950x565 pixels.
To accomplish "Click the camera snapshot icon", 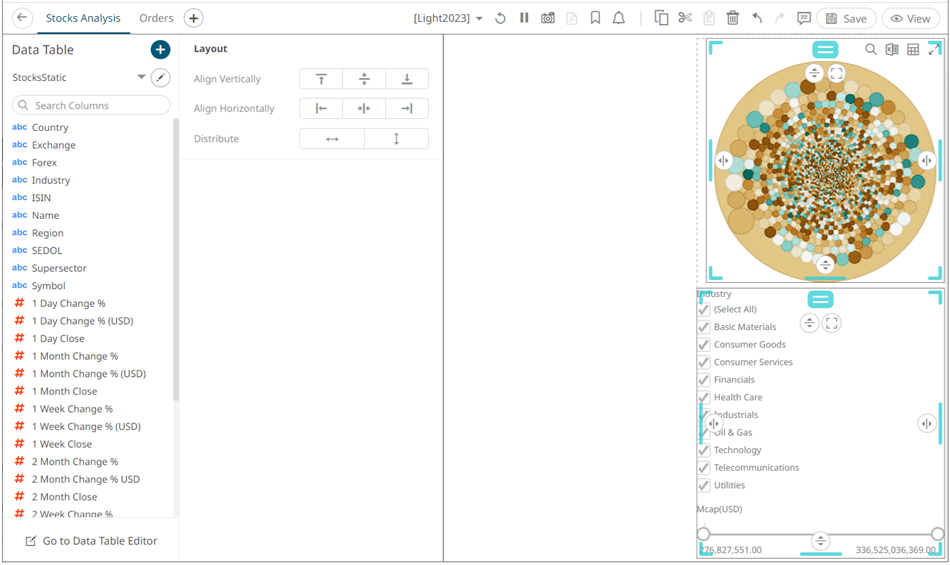I will click(x=548, y=18).
